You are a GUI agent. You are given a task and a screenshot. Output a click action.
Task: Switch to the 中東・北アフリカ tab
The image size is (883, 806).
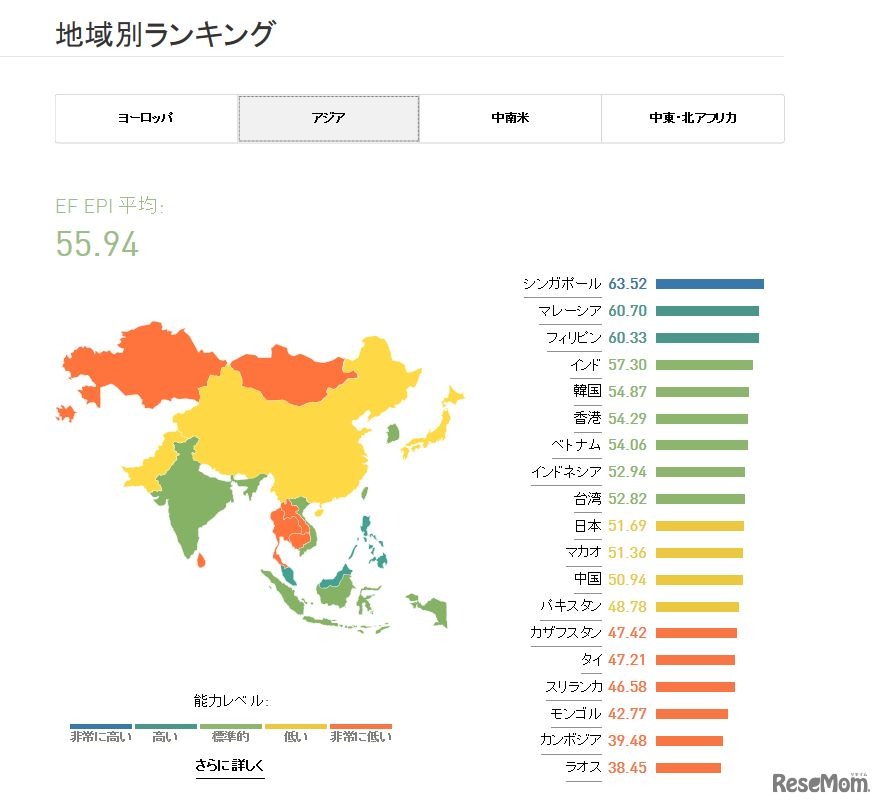click(x=692, y=118)
